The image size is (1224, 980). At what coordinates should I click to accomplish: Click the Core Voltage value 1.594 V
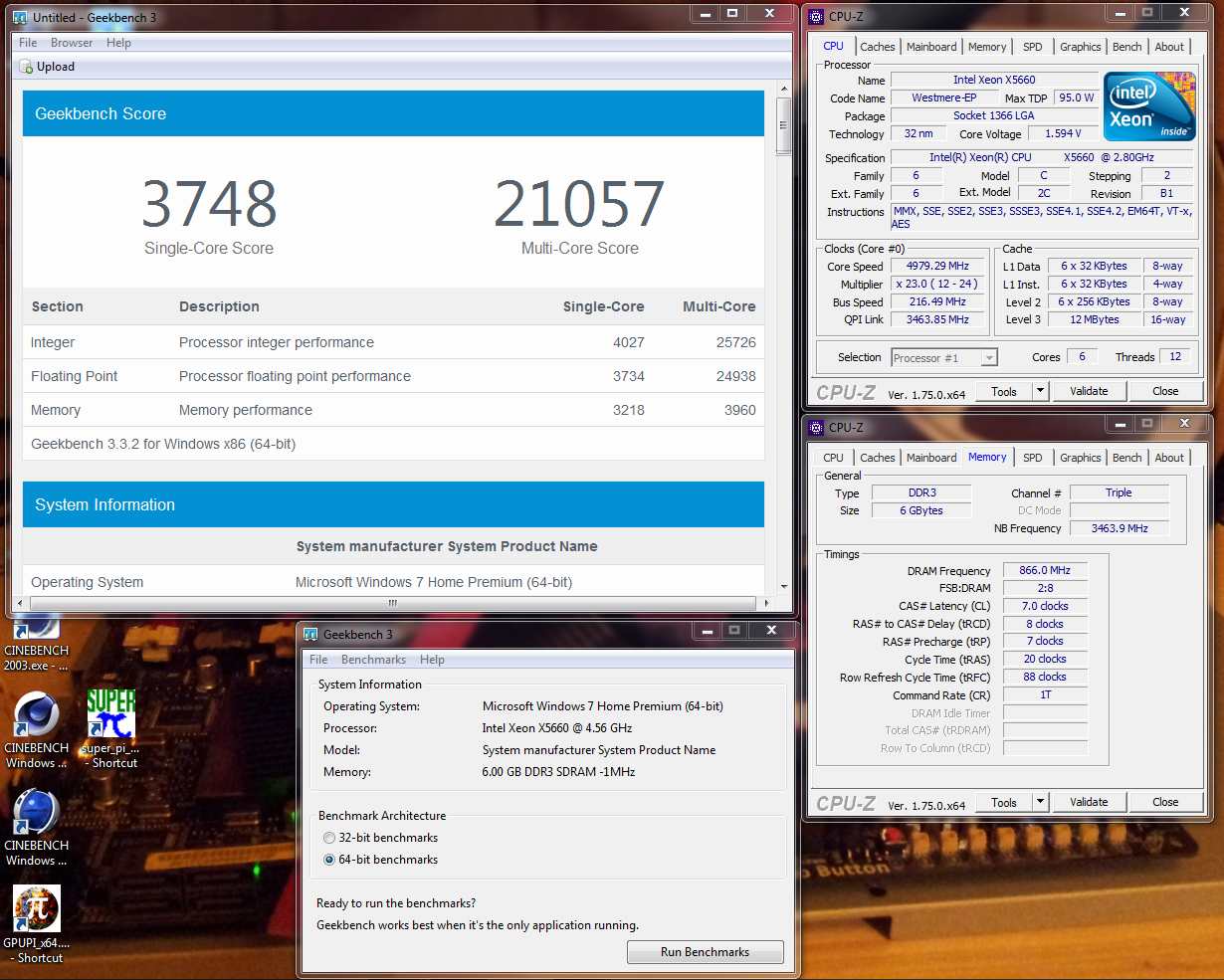coord(1064,133)
